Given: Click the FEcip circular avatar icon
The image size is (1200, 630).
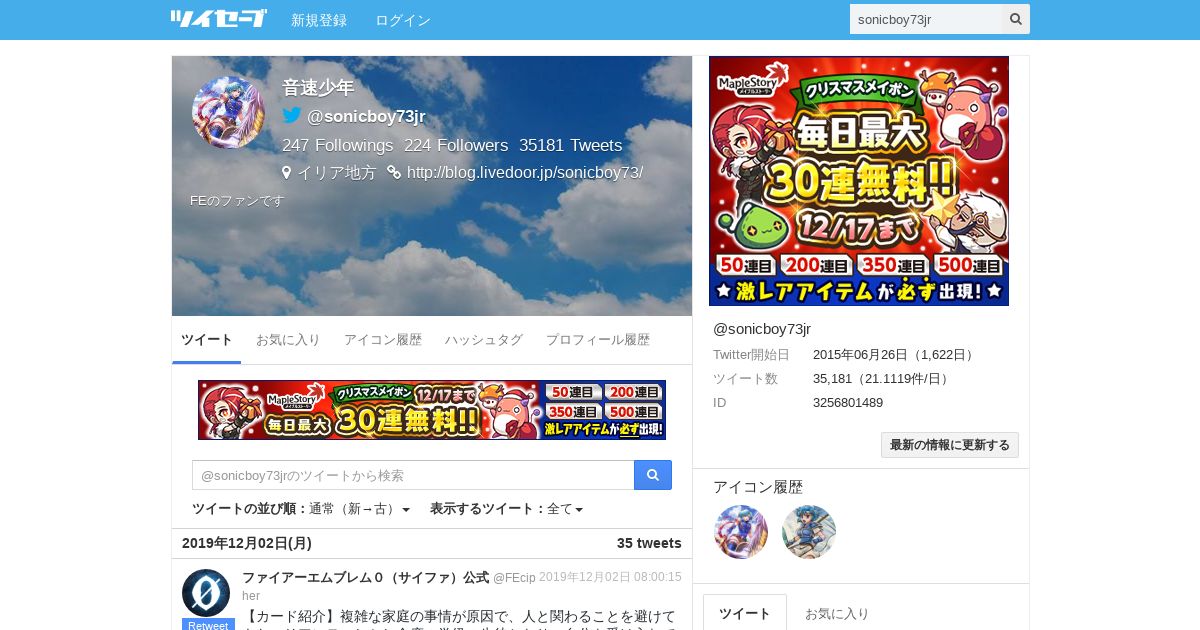Looking at the screenshot, I should click(x=206, y=593).
